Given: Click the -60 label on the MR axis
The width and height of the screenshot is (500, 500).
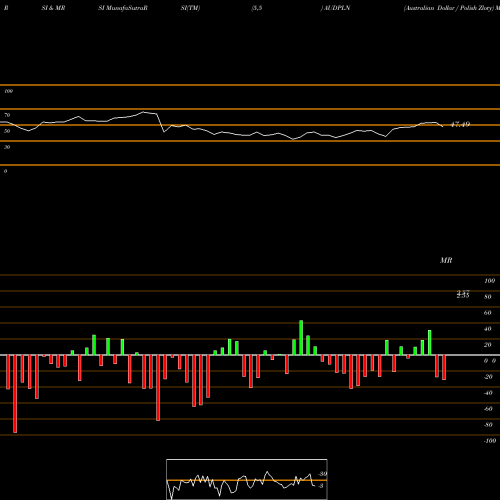Looking at the screenshot, I should point(488,409).
